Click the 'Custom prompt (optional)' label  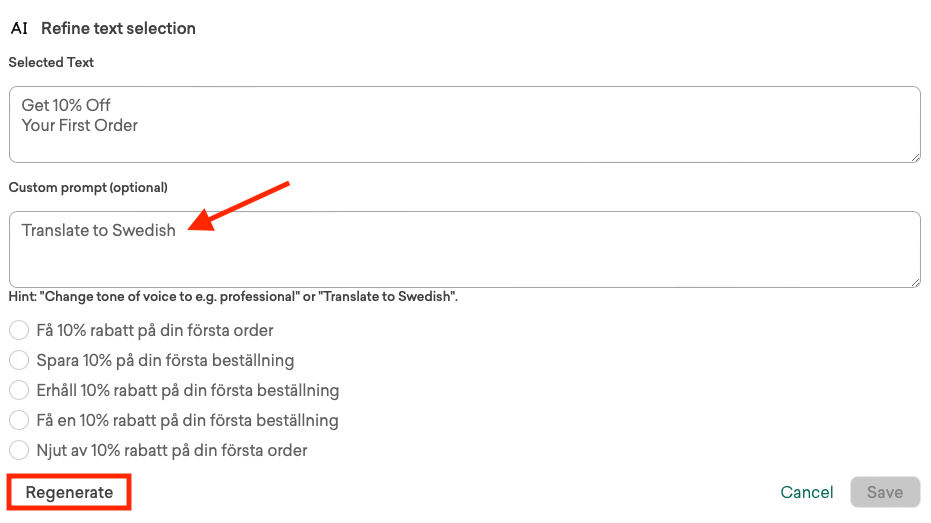pos(88,187)
